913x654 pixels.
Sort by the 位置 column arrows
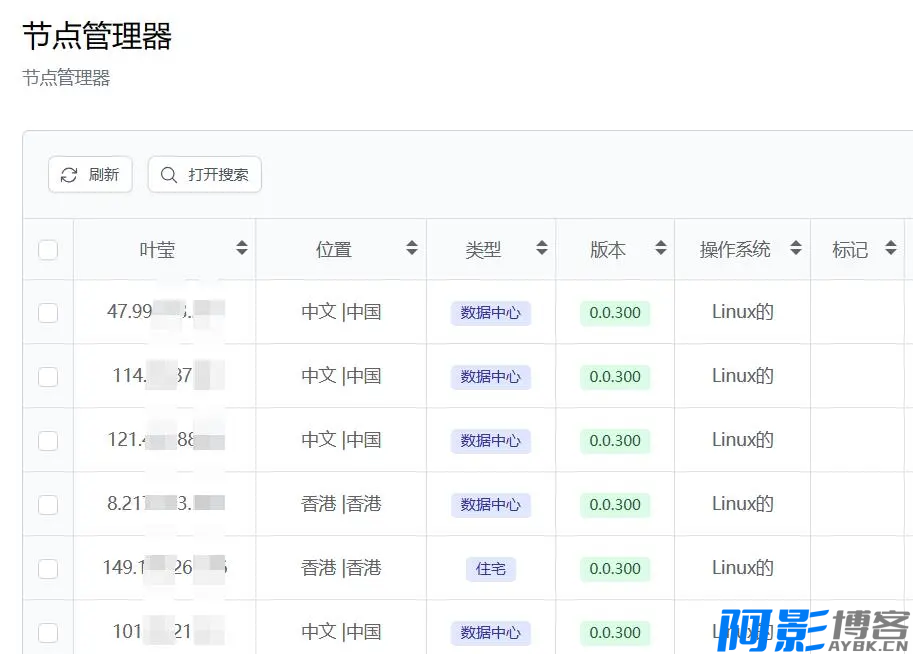coord(412,248)
